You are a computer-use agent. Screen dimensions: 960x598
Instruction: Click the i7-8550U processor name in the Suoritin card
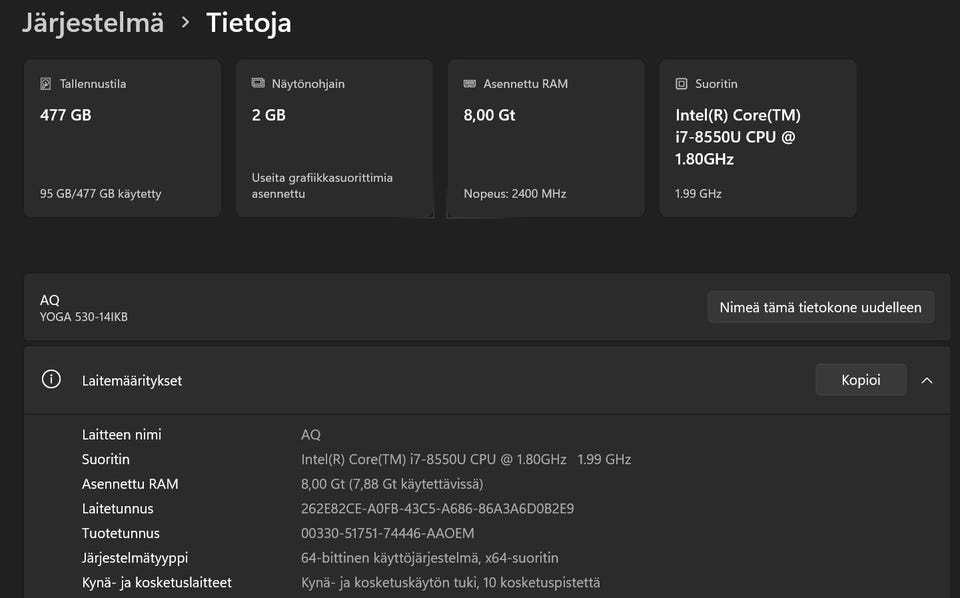pyautogui.click(x=738, y=137)
